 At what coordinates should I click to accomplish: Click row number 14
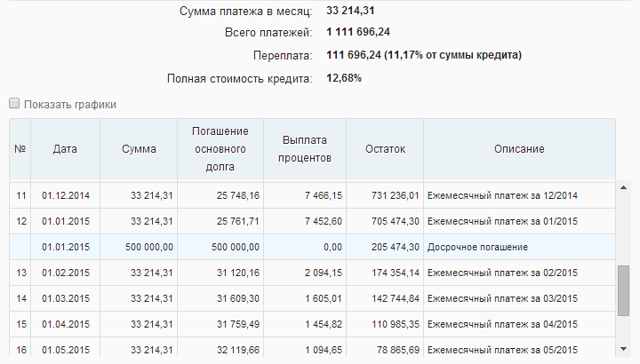point(21,299)
